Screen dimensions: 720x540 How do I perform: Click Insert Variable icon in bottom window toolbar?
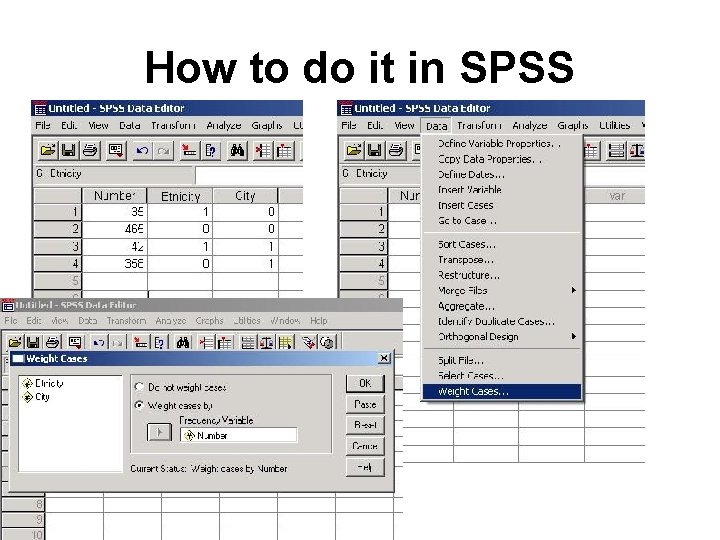pyautogui.click(x=225, y=343)
